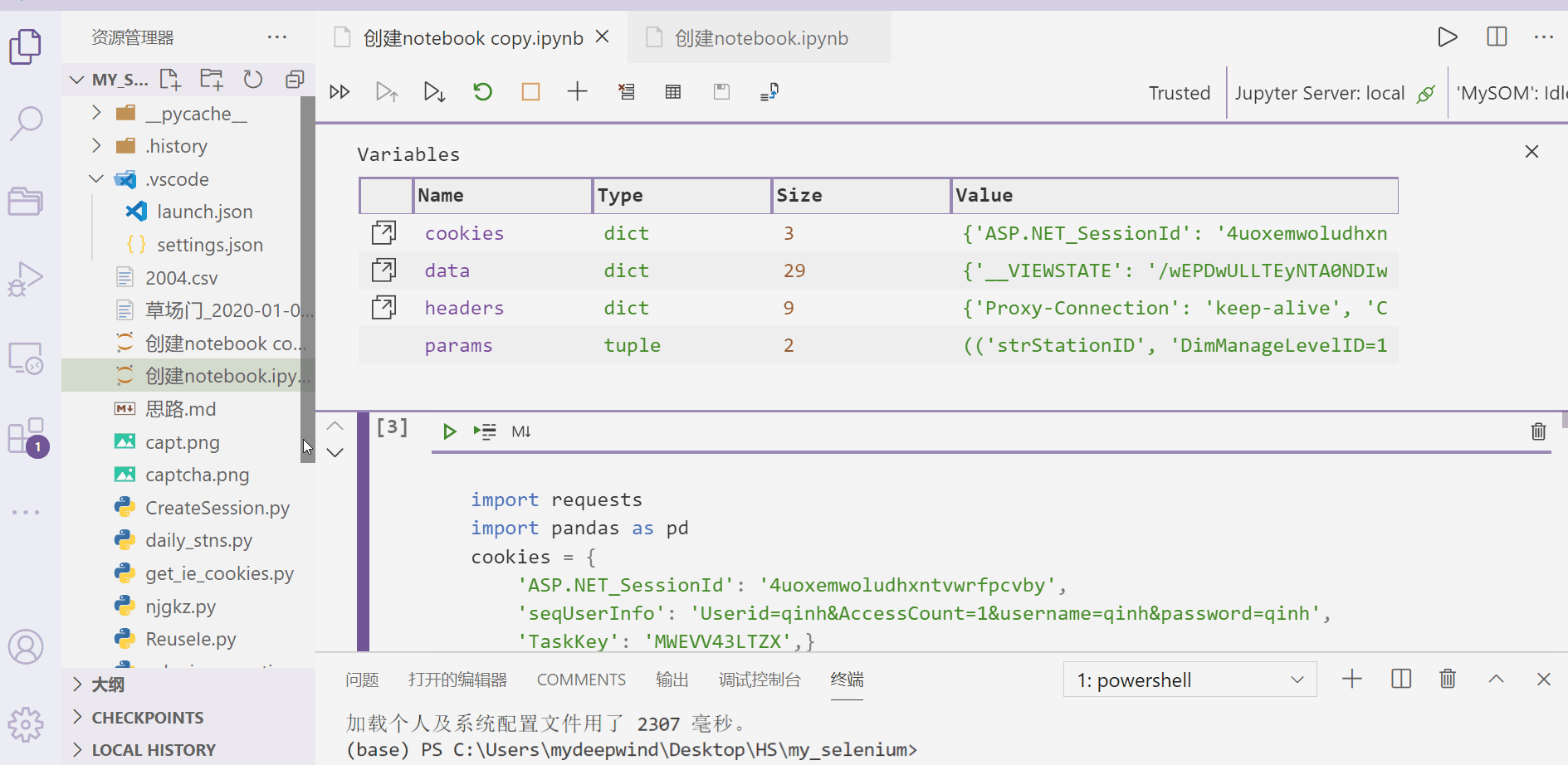Image resolution: width=1568 pixels, height=765 pixels.
Task: Open the Search view in activity bar
Action: 26,123
